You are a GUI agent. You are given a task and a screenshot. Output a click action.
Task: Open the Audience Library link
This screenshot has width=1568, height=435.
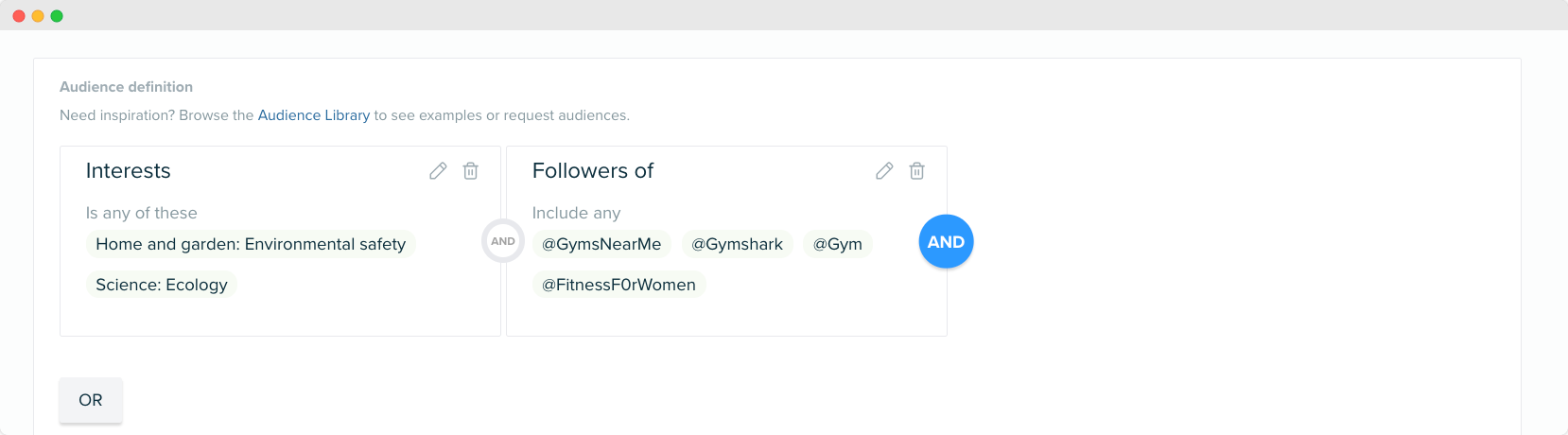coord(313,115)
